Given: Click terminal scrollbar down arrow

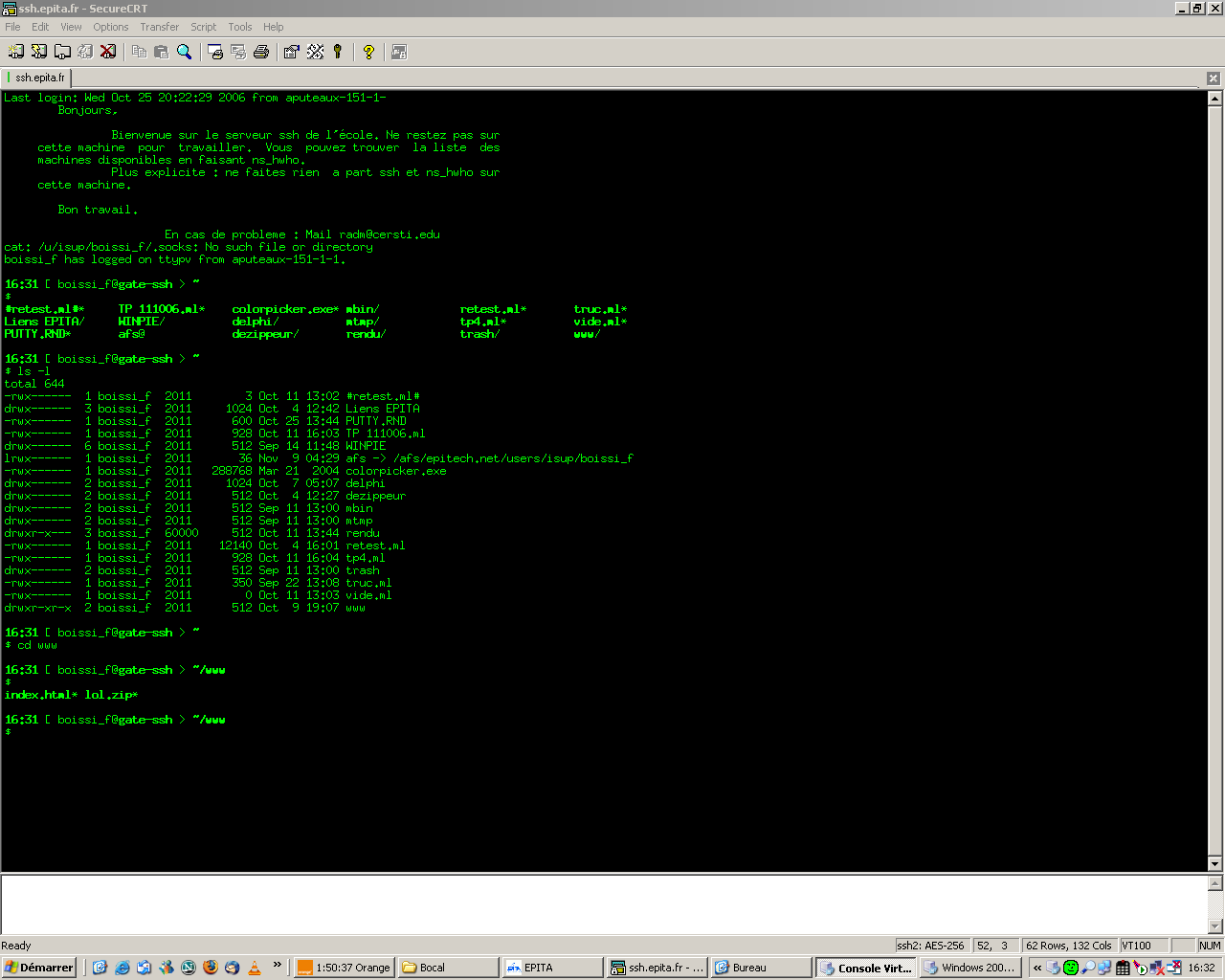Looking at the screenshot, I should coord(1215,863).
